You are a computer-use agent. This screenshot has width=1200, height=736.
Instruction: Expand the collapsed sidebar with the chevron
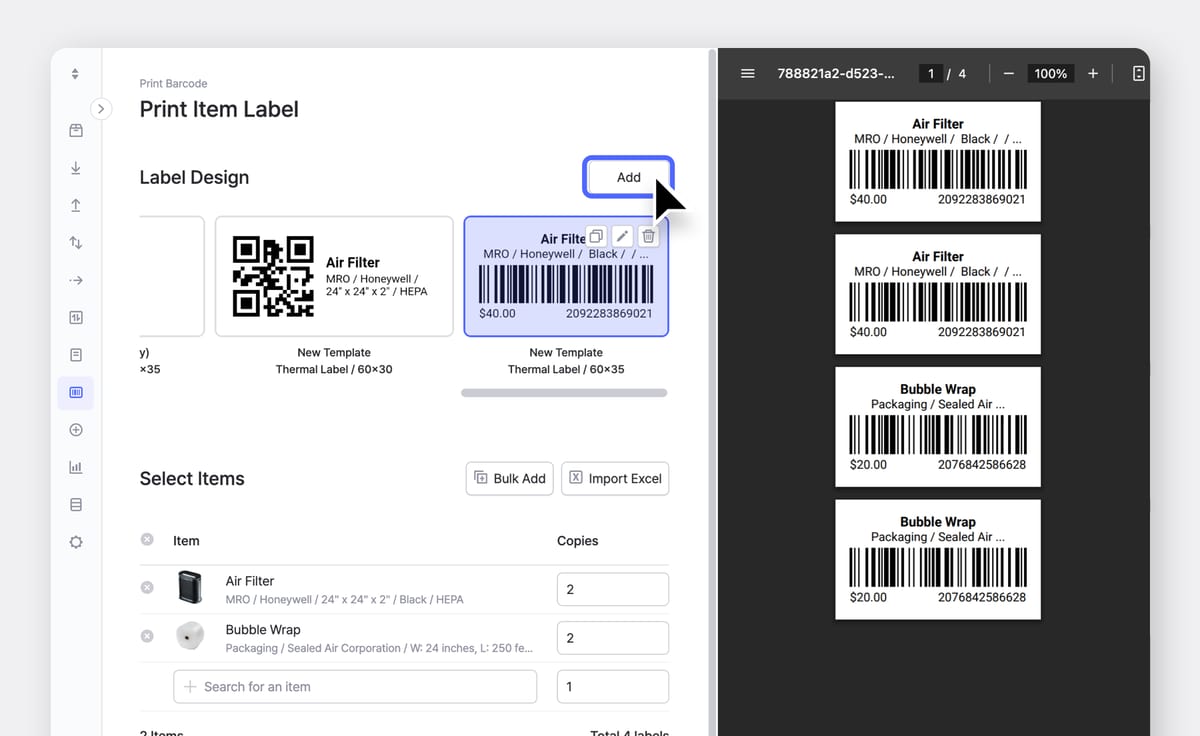pyautogui.click(x=101, y=108)
